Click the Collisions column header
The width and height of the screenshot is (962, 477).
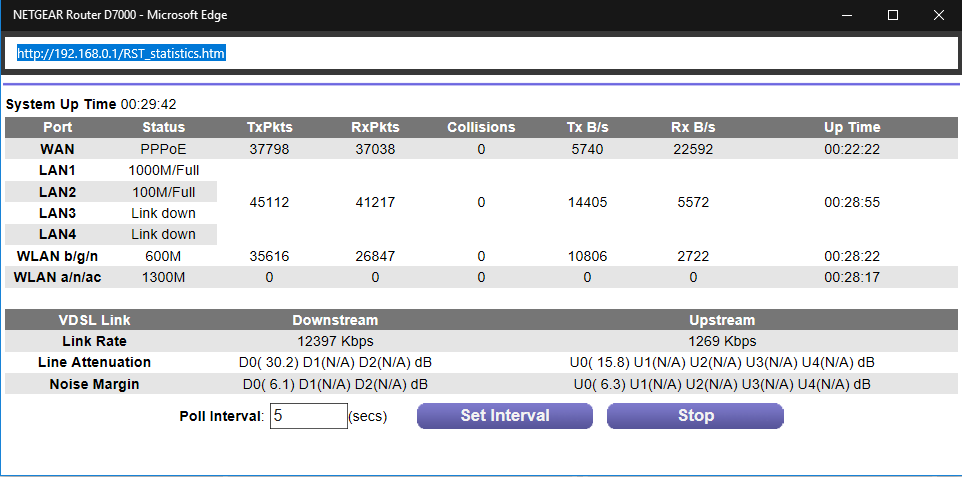pos(481,127)
